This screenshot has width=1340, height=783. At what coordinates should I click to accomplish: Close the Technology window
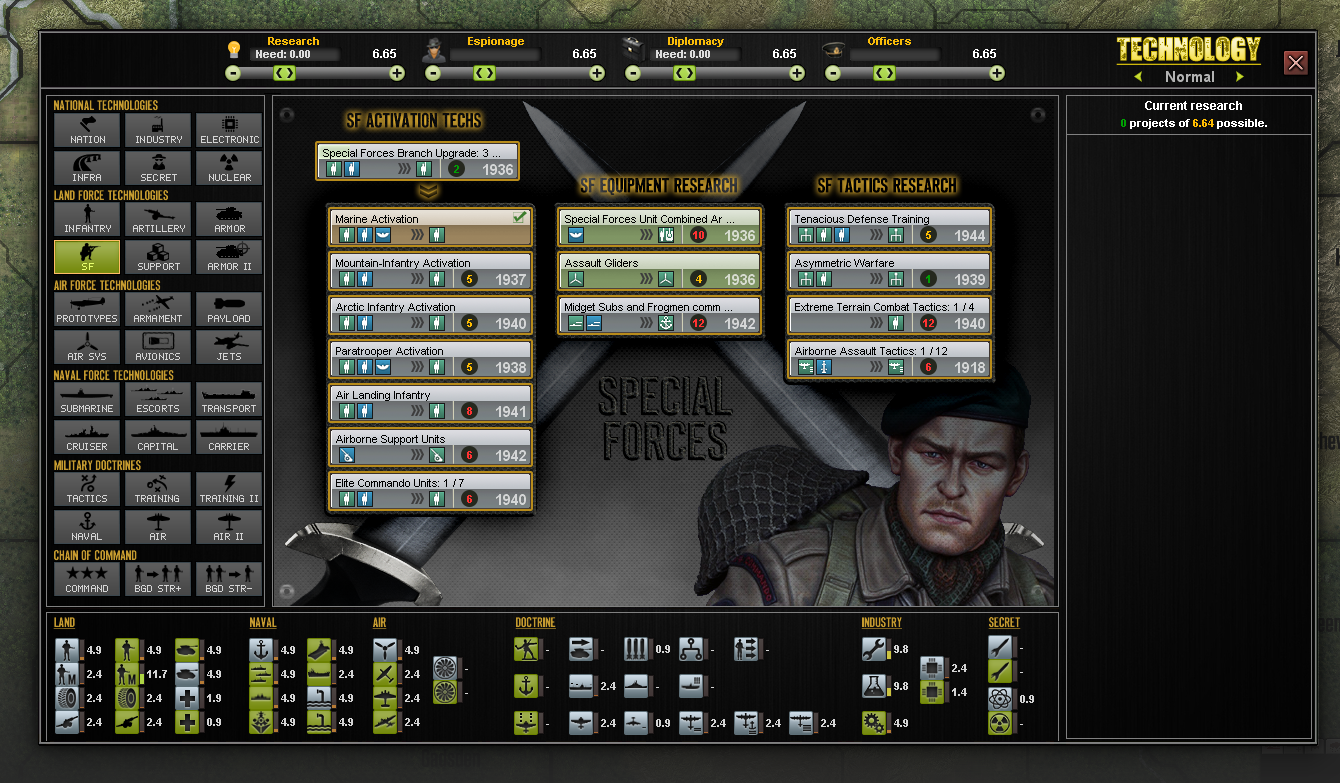(x=1296, y=63)
